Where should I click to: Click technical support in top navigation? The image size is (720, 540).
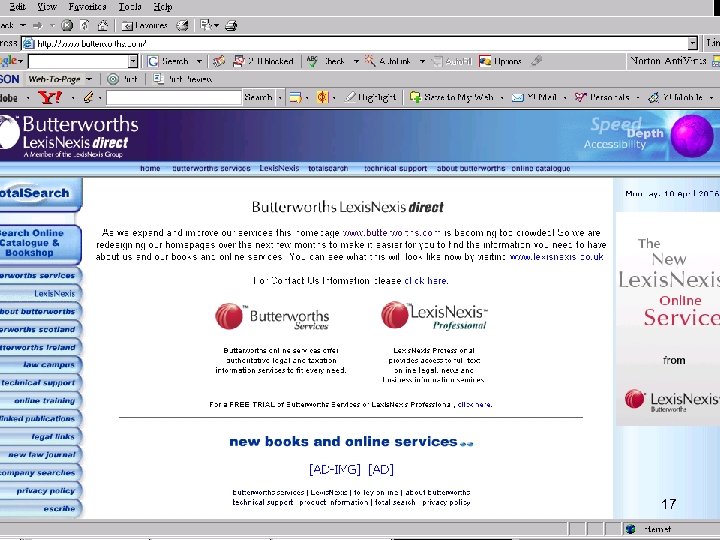tap(395, 169)
